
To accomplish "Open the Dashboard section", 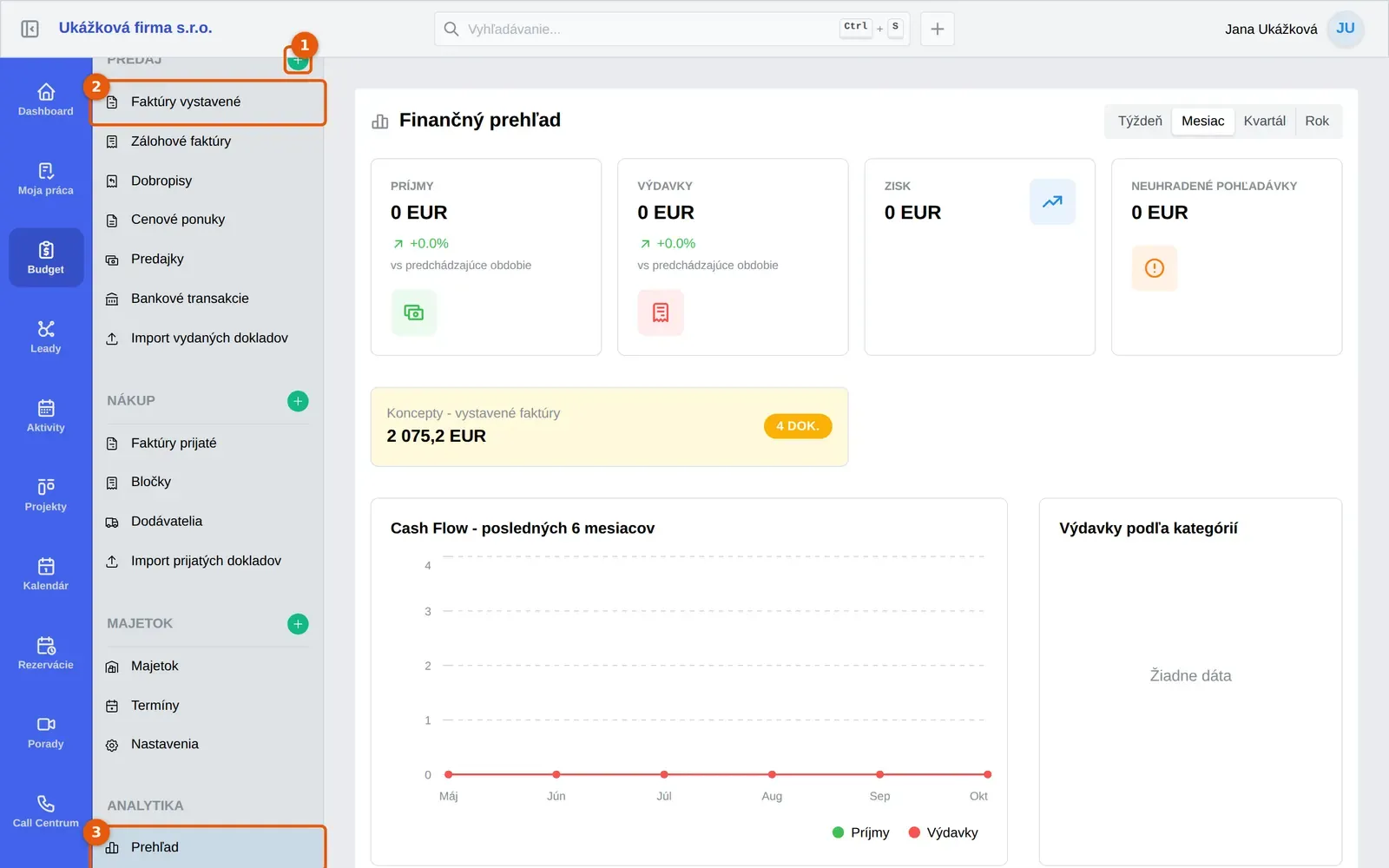I will pyautogui.click(x=46, y=99).
